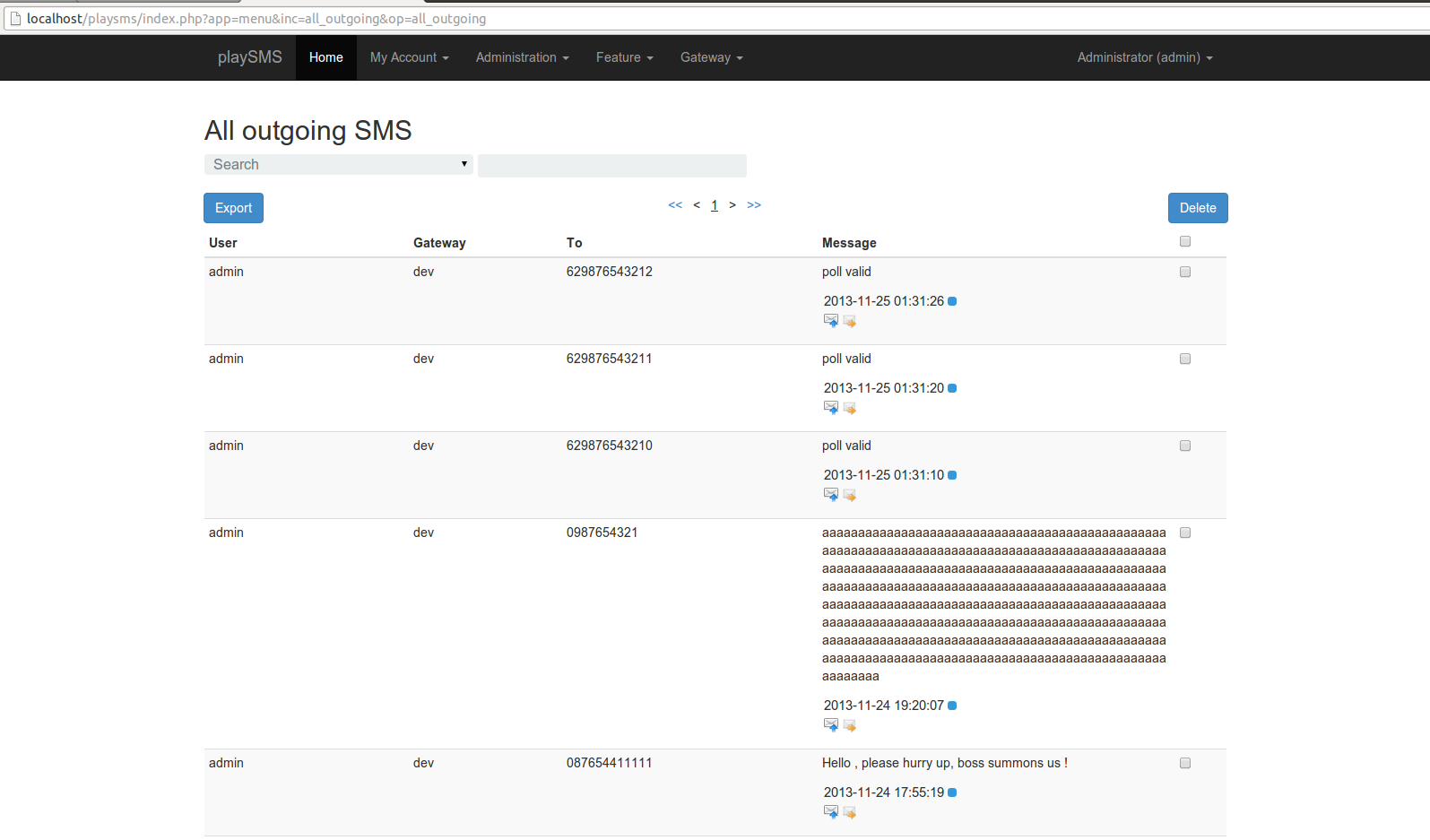This screenshot has height=840, width=1430.
Task: Select page 1 in pagination
Action: (715, 205)
